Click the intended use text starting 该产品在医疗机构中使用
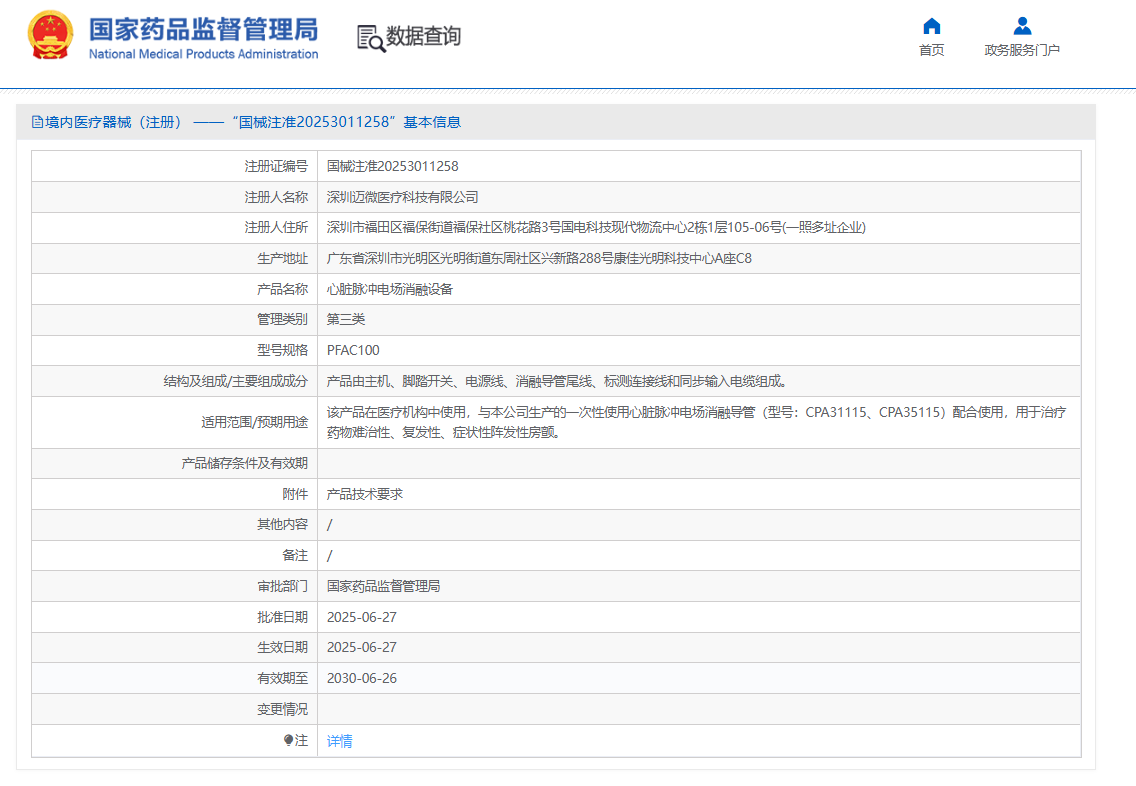Viewport: 1136px width, 786px height. click(696, 422)
